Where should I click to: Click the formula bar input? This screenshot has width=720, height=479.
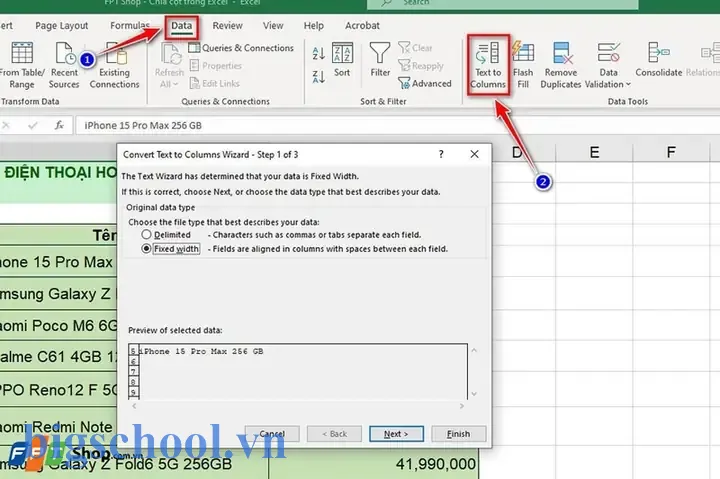pyautogui.click(x=398, y=125)
